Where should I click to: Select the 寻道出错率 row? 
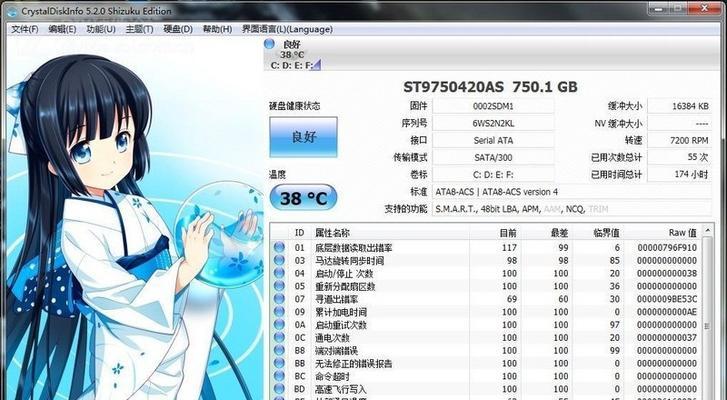pyautogui.click(x=485, y=299)
